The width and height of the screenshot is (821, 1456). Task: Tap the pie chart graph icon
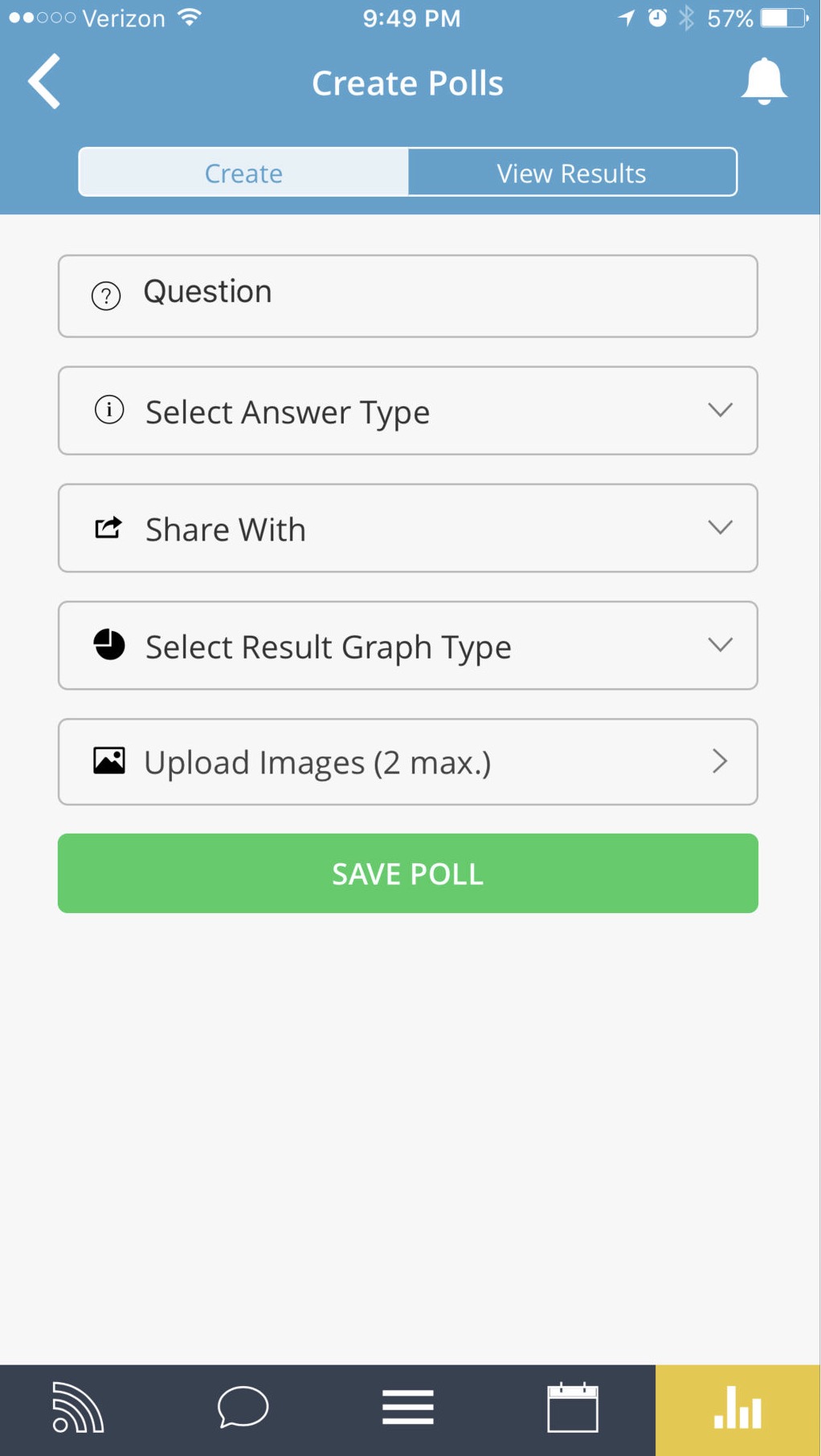coord(109,645)
